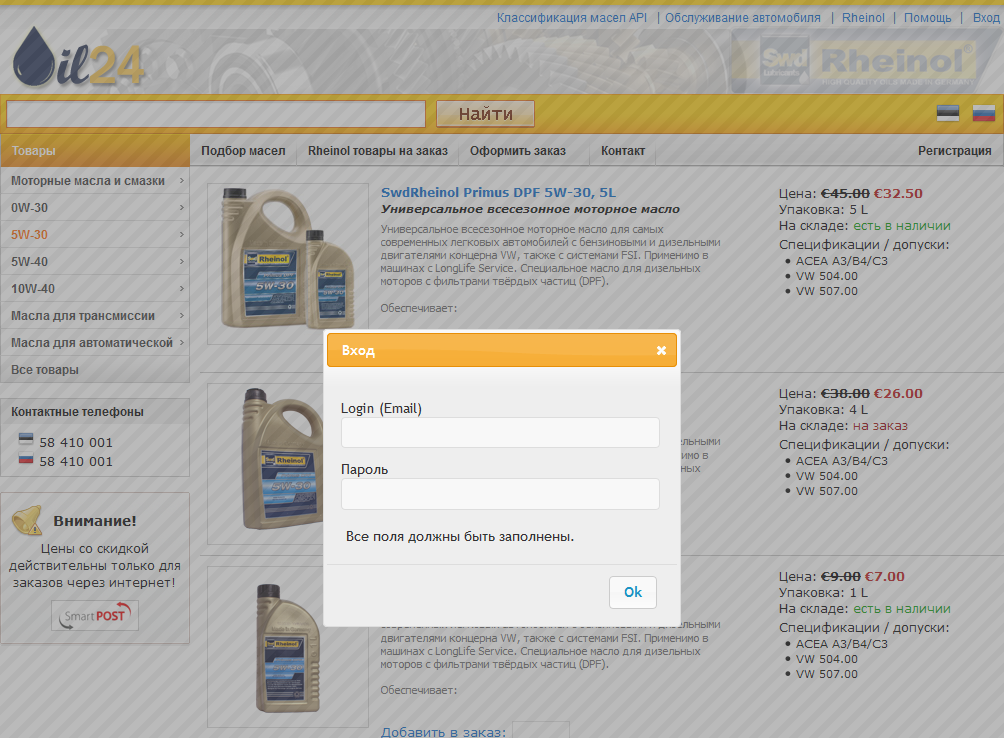
Task: Open Масла для автоматической category
Action: click(x=95, y=342)
